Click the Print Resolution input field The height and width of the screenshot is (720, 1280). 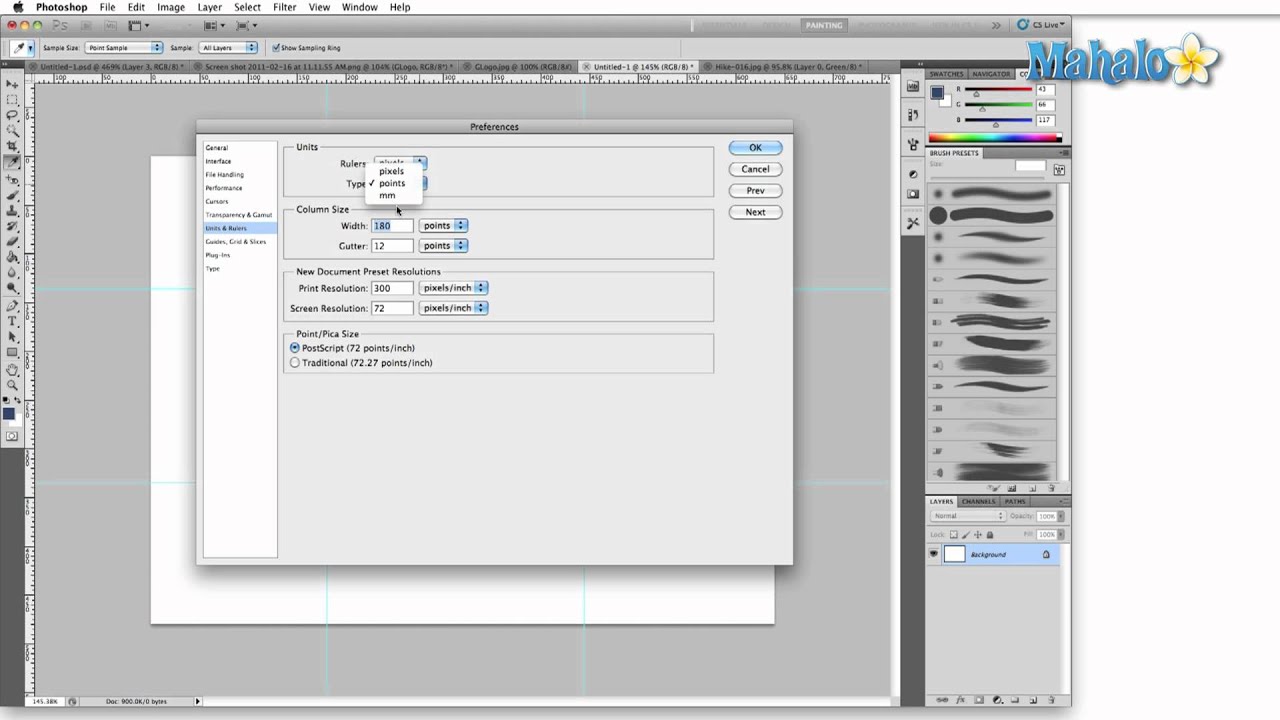pyautogui.click(x=392, y=288)
